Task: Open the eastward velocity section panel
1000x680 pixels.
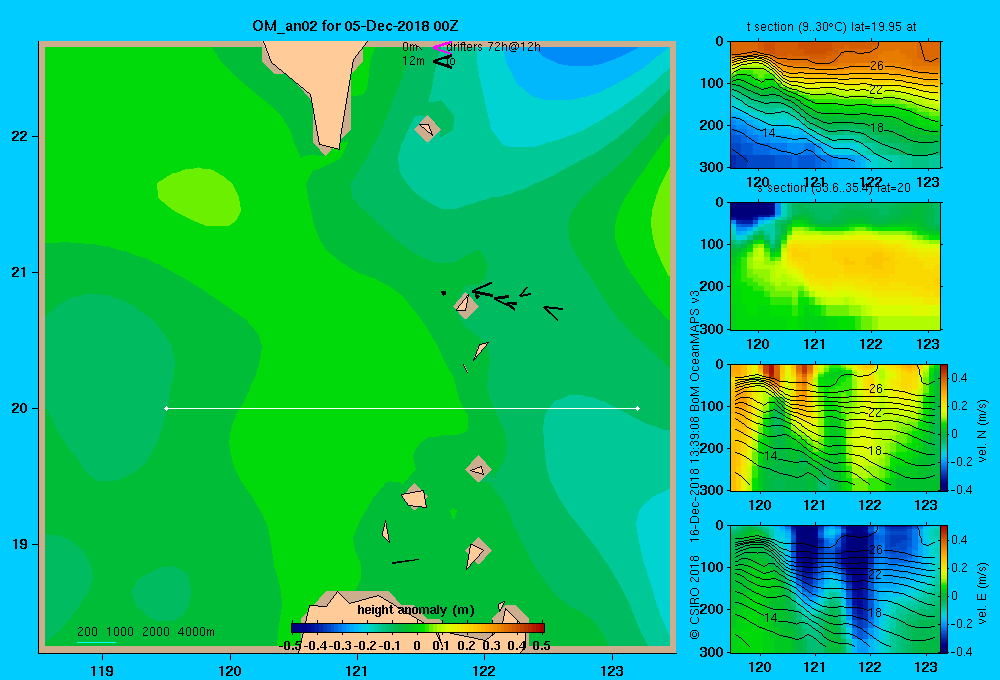Action: point(835,589)
